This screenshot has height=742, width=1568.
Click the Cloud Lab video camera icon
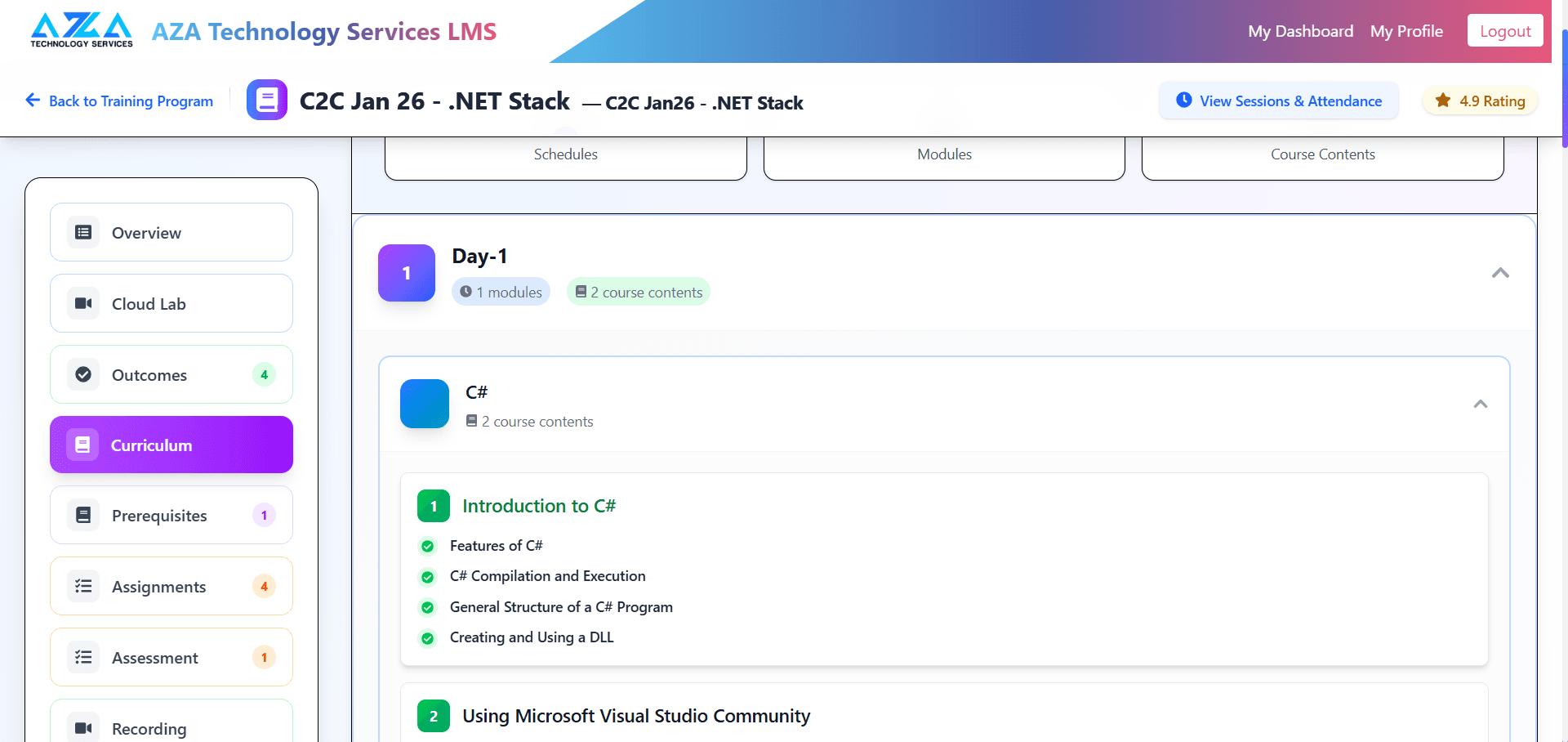point(83,303)
